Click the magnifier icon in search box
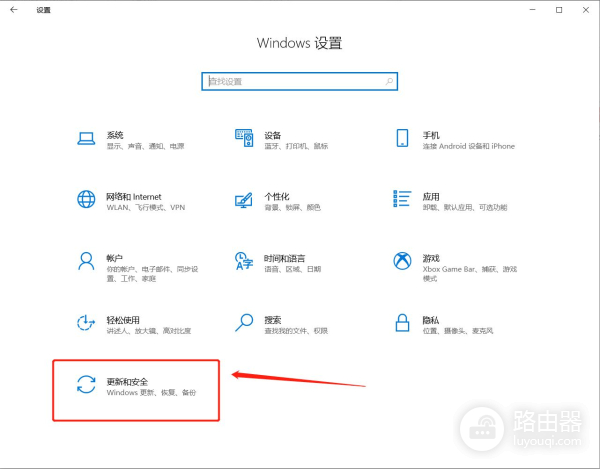The image size is (600, 469). pyautogui.click(x=389, y=81)
